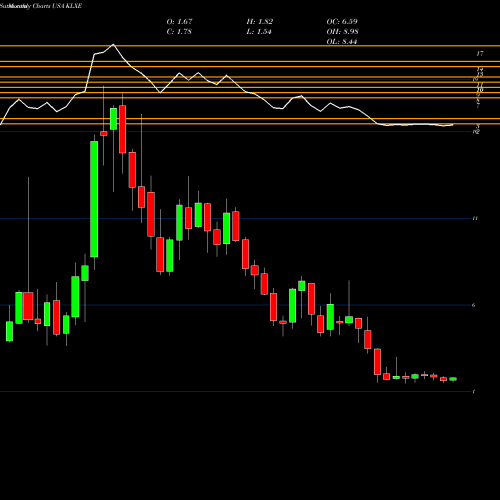Select the OL: 8.44 reading

pyautogui.click(x=342, y=42)
